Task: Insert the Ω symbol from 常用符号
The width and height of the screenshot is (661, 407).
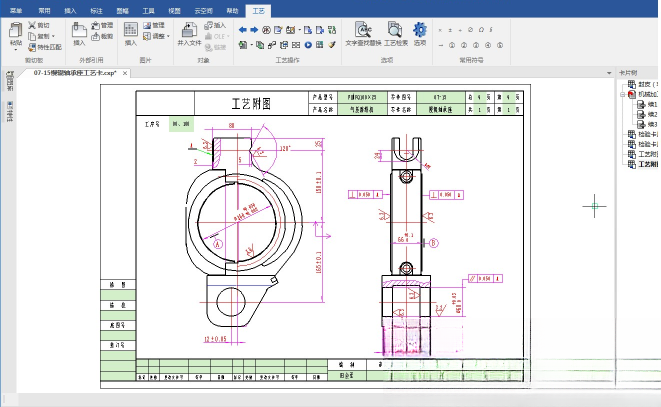Action: click(x=481, y=30)
